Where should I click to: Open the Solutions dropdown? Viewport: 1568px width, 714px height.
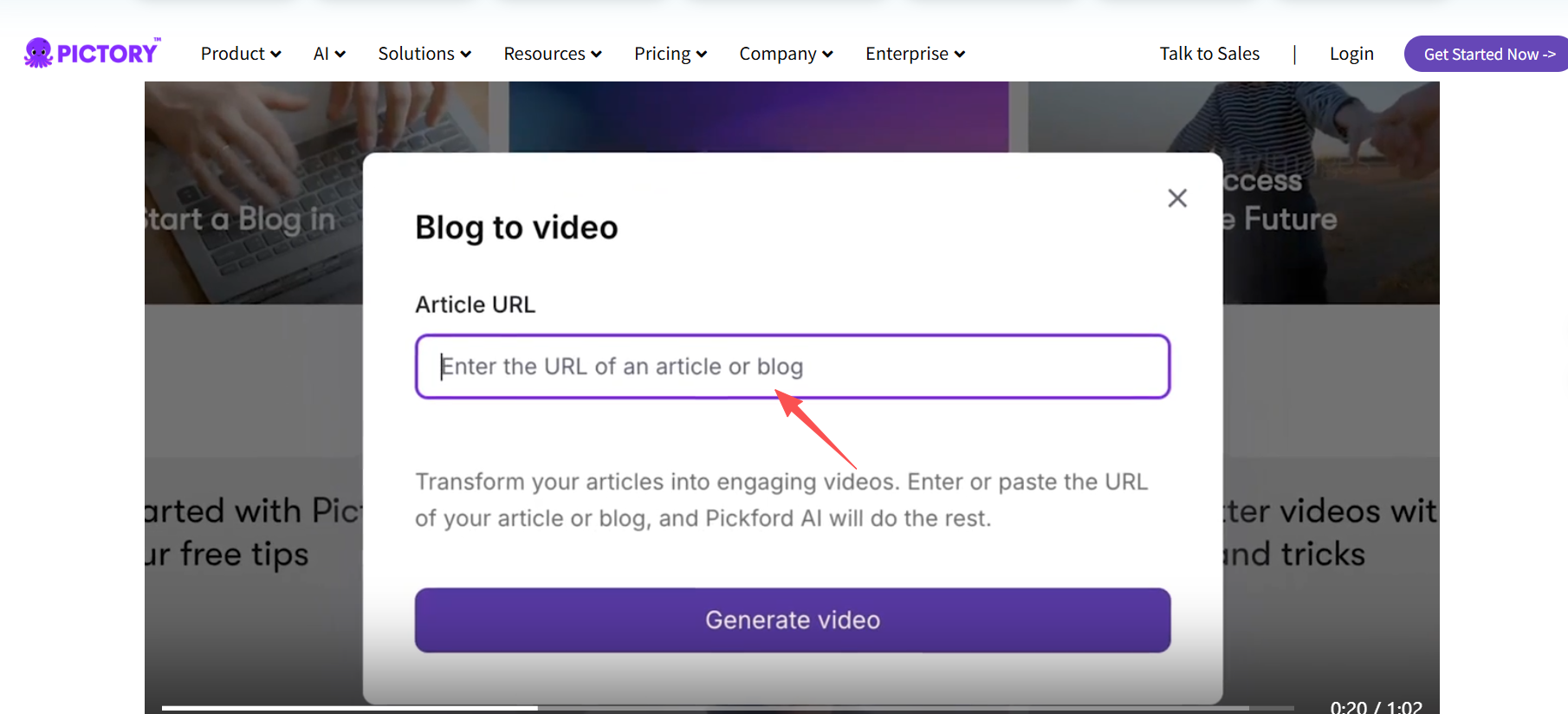[424, 54]
